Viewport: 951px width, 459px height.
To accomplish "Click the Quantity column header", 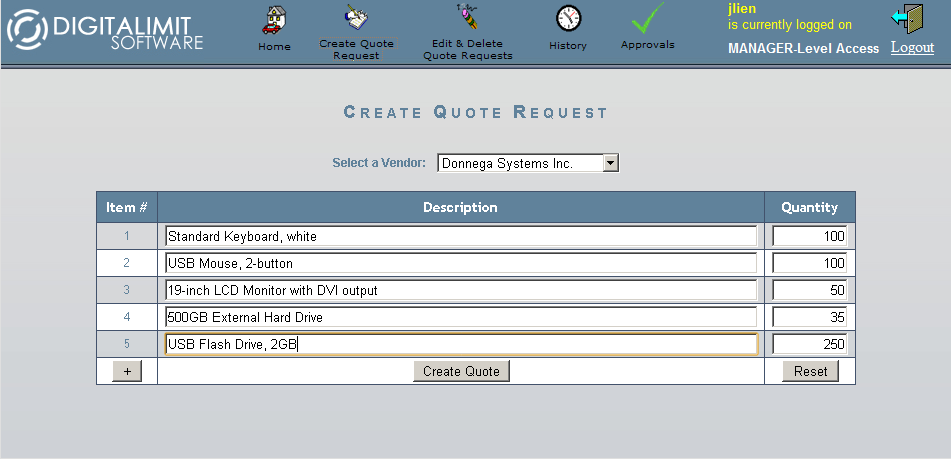I will [810, 207].
